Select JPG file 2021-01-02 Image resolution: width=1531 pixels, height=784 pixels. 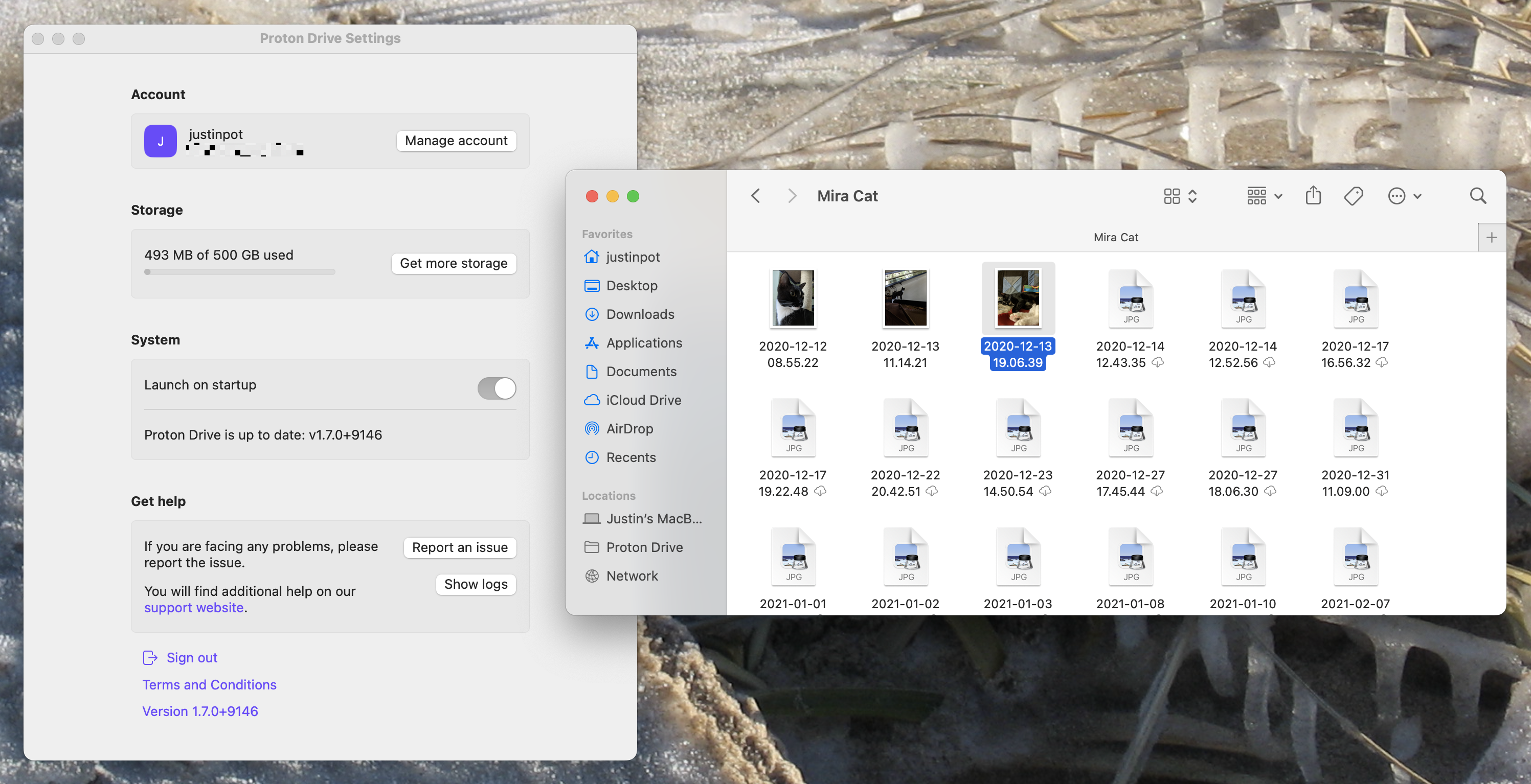[x=905, y=556]
